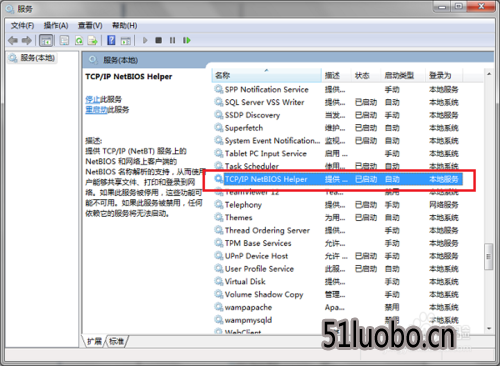The image size is (500, 366).
Task: Select 服务(本地) tree node in left pane
Action: tap(33, 58)
